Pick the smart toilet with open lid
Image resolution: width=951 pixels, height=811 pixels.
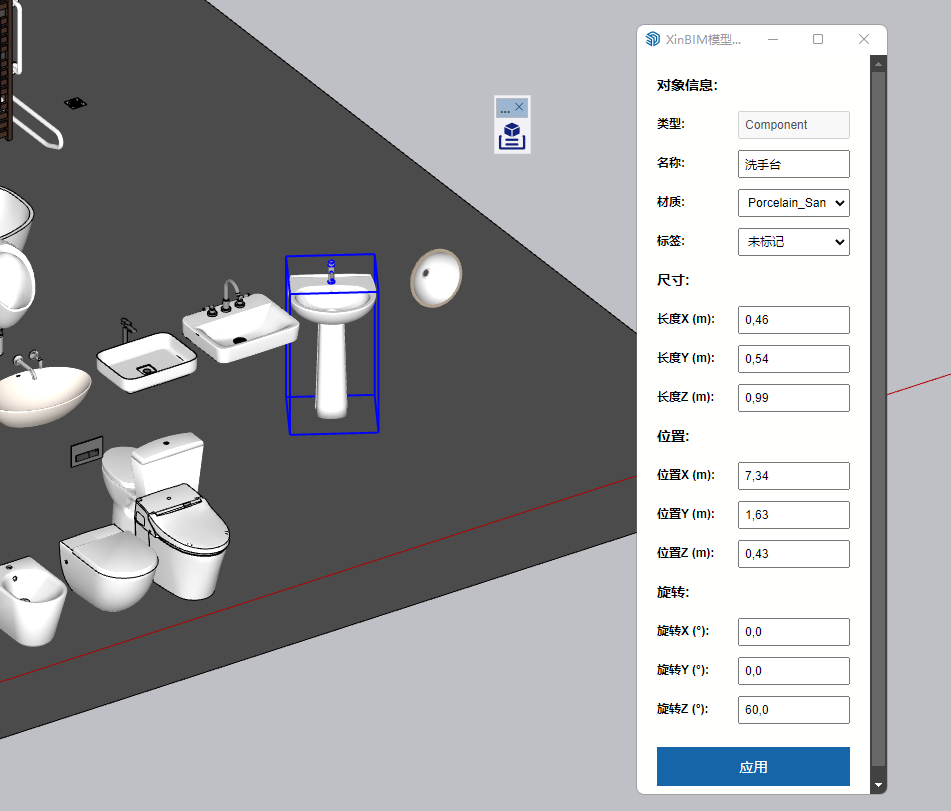[185, 540]
